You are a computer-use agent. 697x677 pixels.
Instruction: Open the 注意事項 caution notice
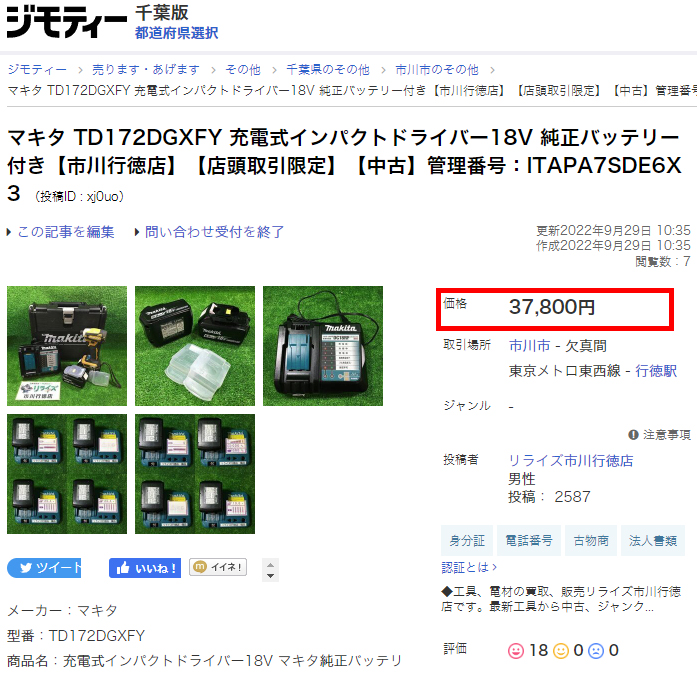pyautogui.click(x=659, y=435)
